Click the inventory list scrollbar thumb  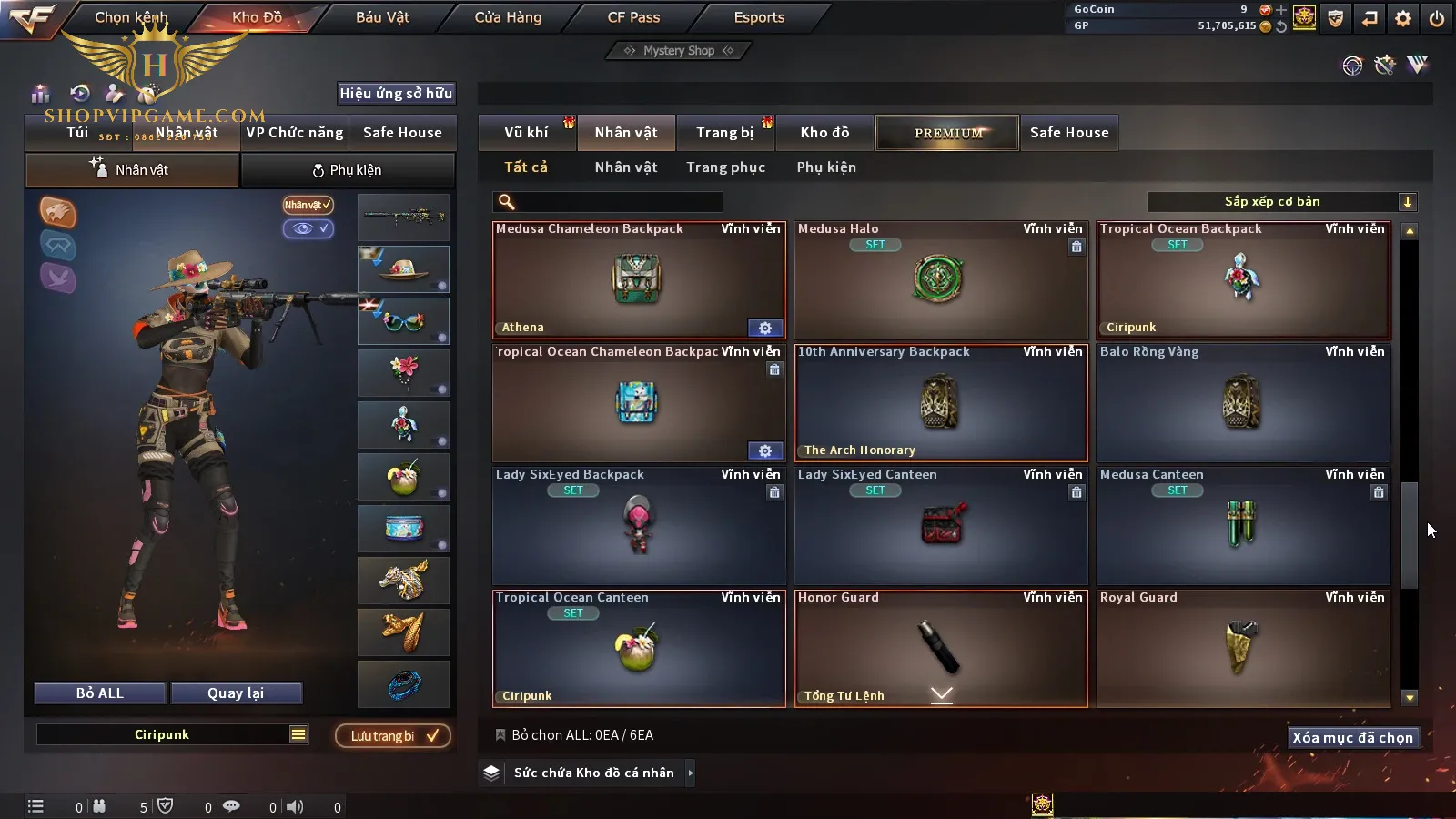click(x=1410, y=535)
